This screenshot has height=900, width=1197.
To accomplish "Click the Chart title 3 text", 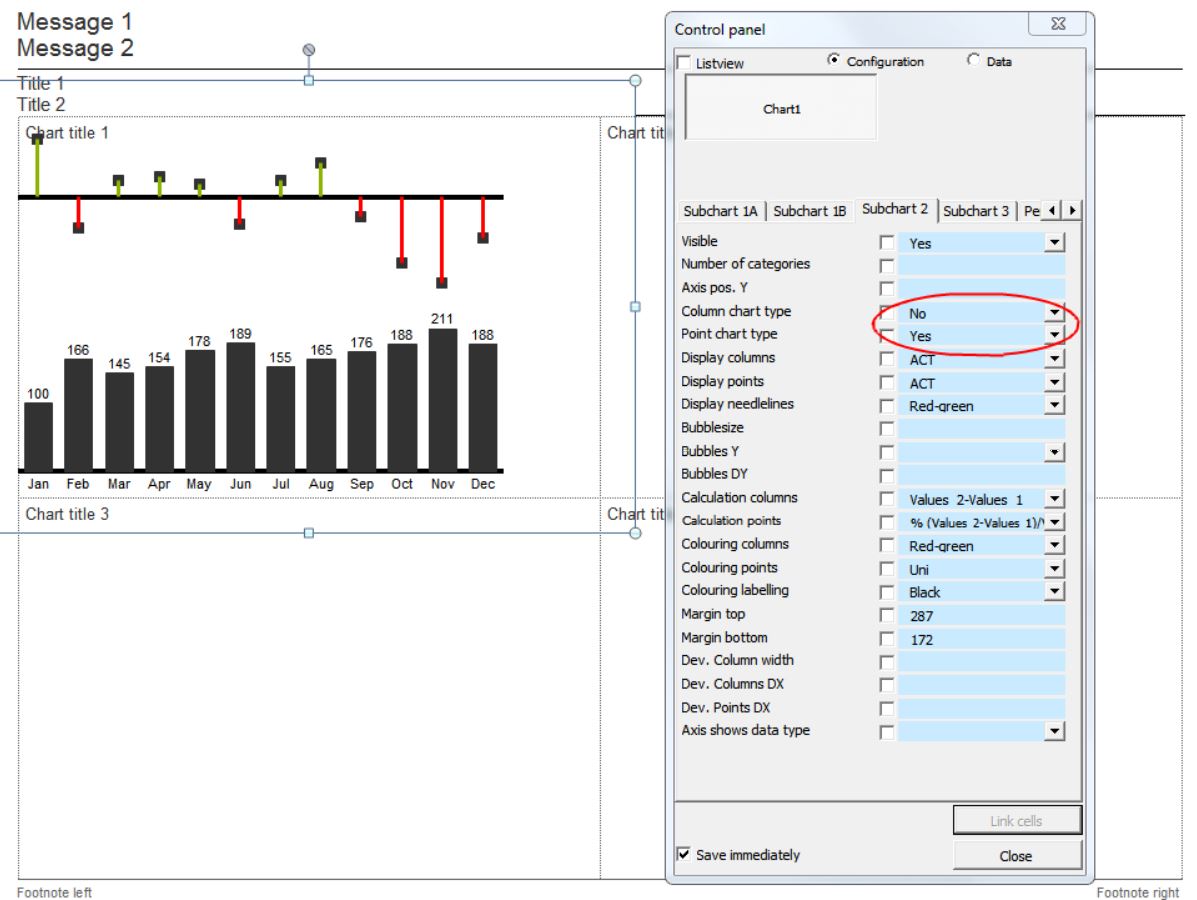I will point(67,515).
